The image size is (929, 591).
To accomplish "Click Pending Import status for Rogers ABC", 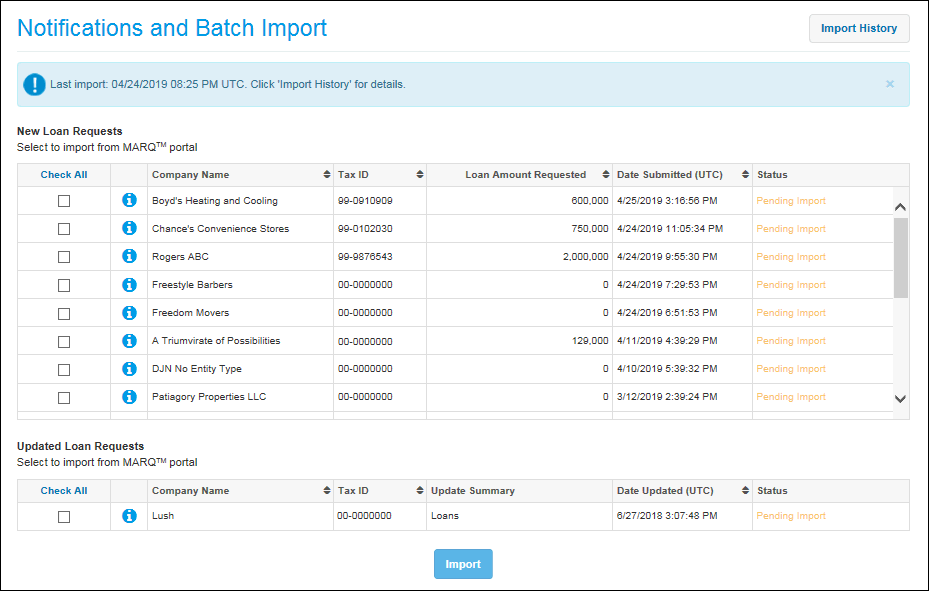I will point(791,257).
